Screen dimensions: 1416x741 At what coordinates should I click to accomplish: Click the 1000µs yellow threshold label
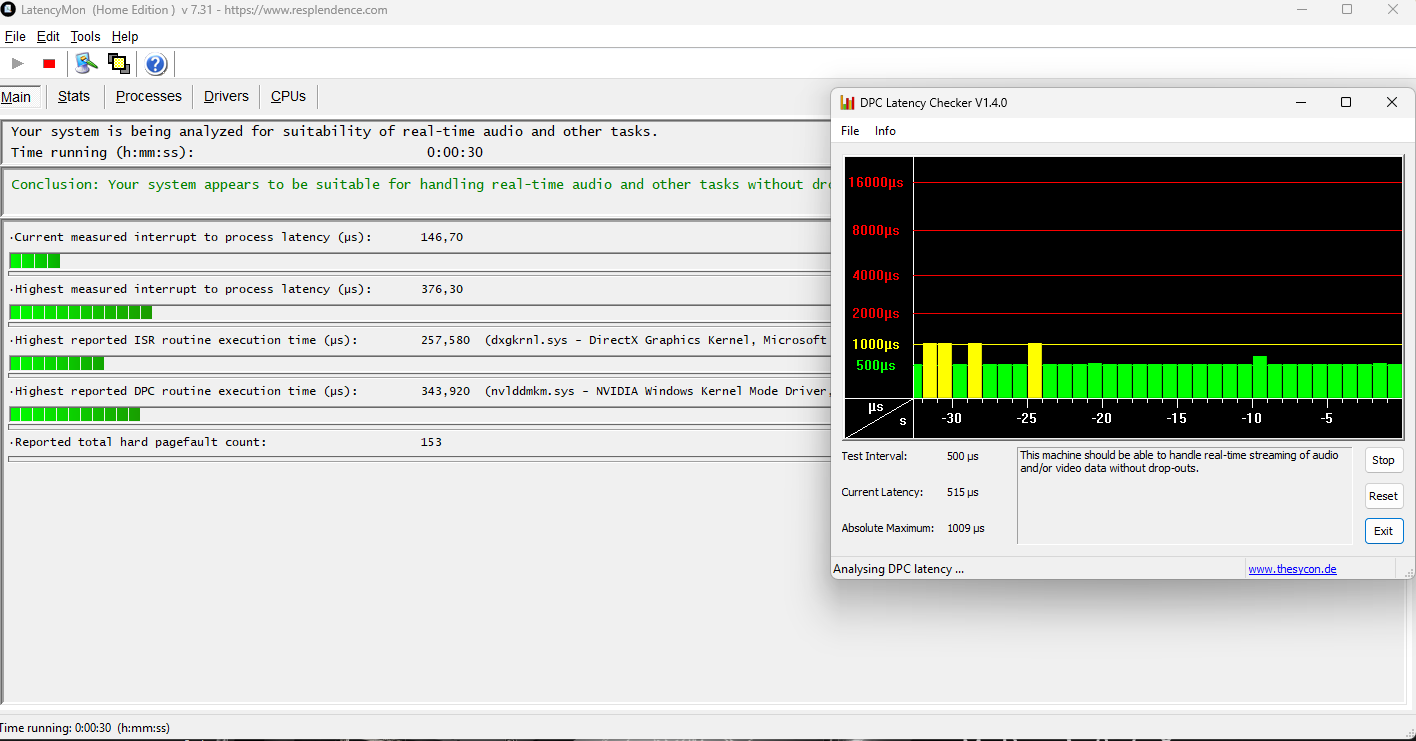pos(876,344)
